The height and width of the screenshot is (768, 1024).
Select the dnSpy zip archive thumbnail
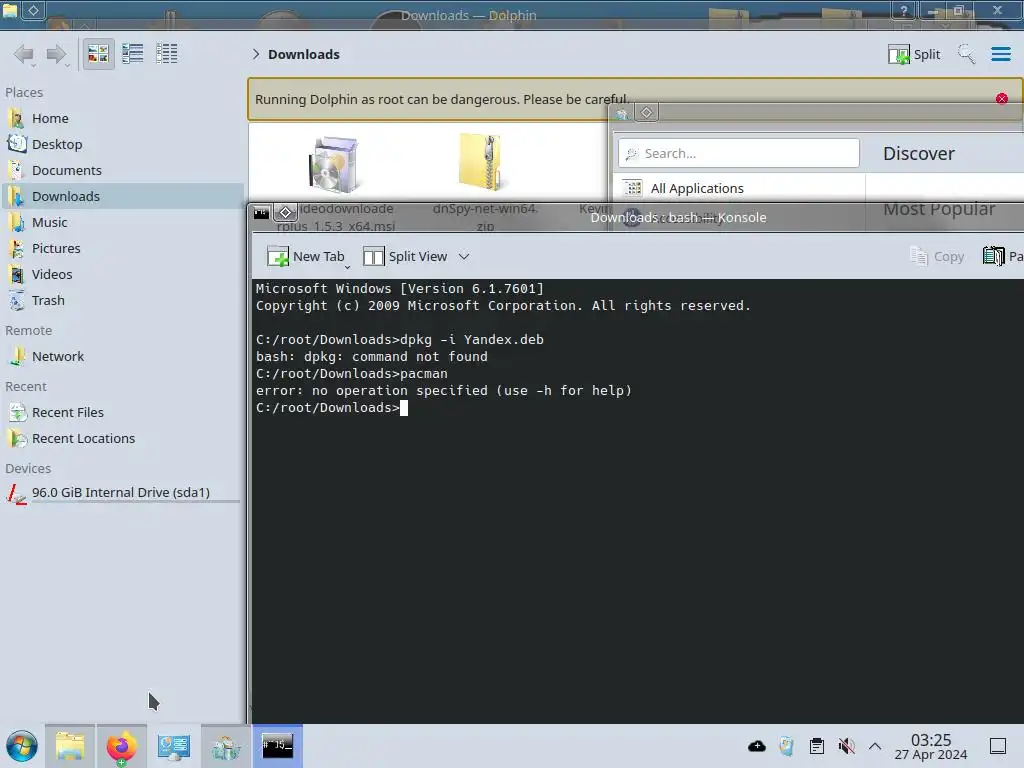click(x=481, y=162)
